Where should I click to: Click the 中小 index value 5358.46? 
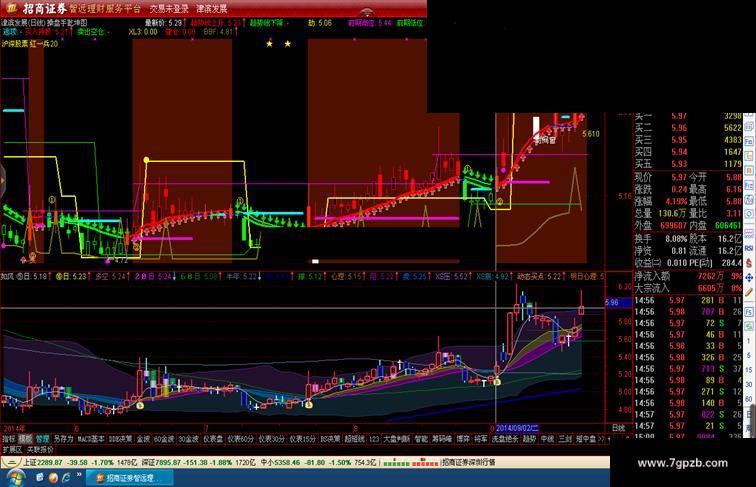(286, 462)
